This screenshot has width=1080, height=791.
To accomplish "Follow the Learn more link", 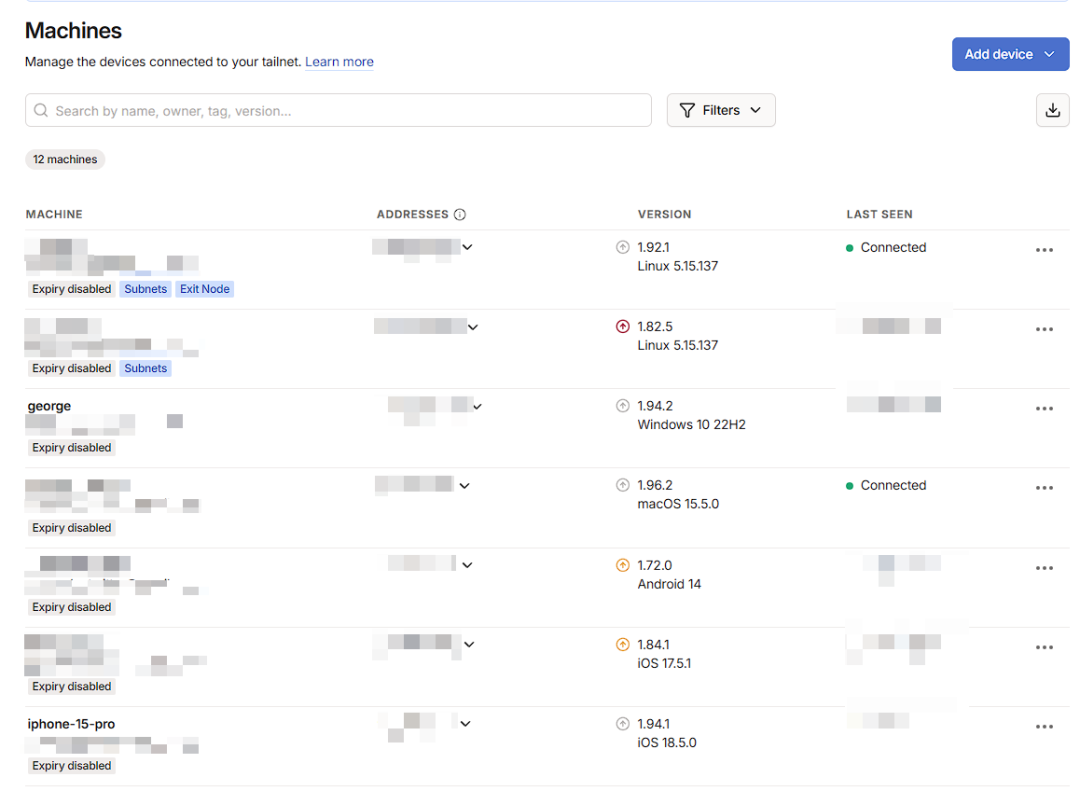I will (339, 61).
